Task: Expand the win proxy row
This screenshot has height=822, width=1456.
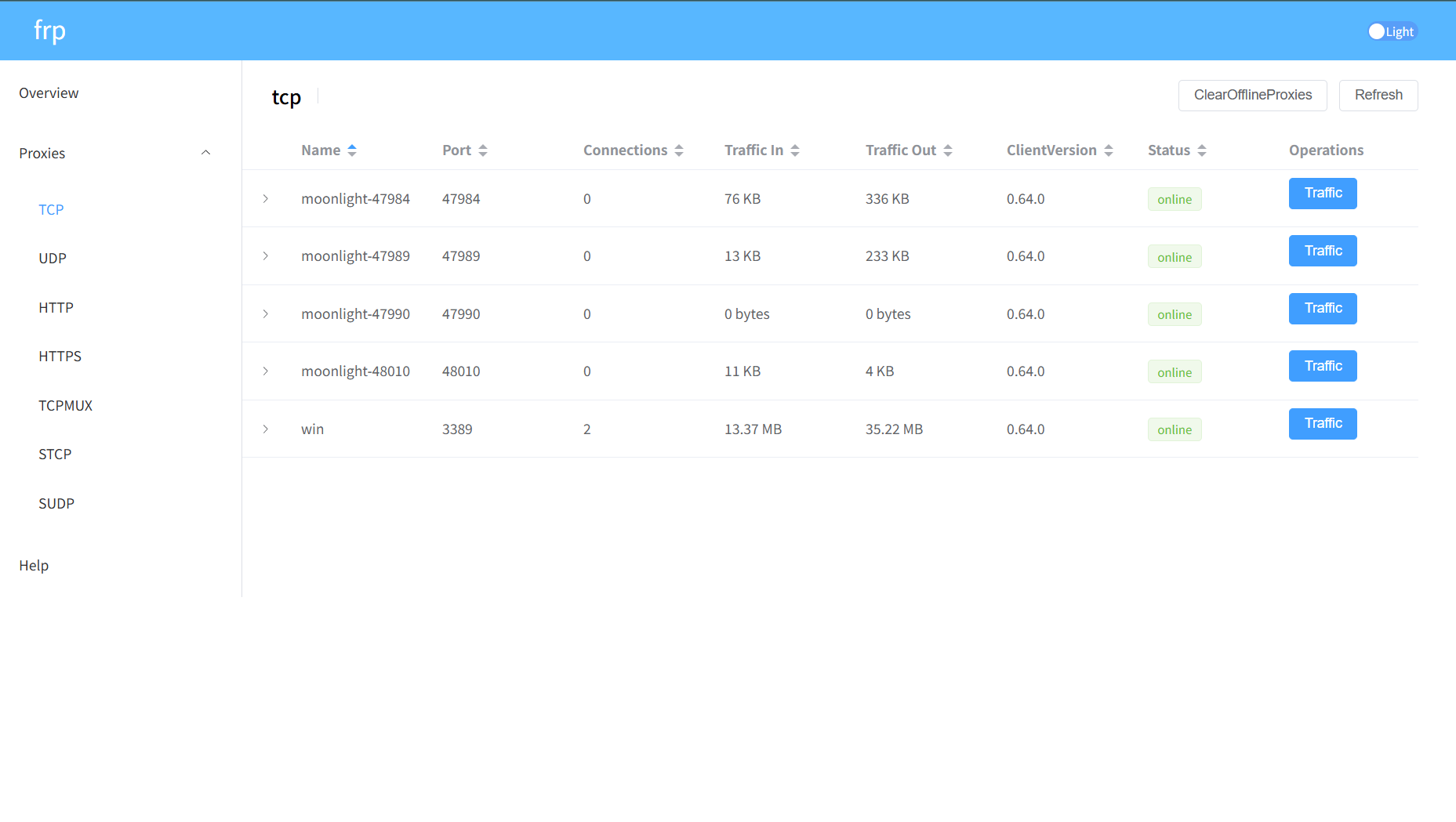Action: point(266,429)
